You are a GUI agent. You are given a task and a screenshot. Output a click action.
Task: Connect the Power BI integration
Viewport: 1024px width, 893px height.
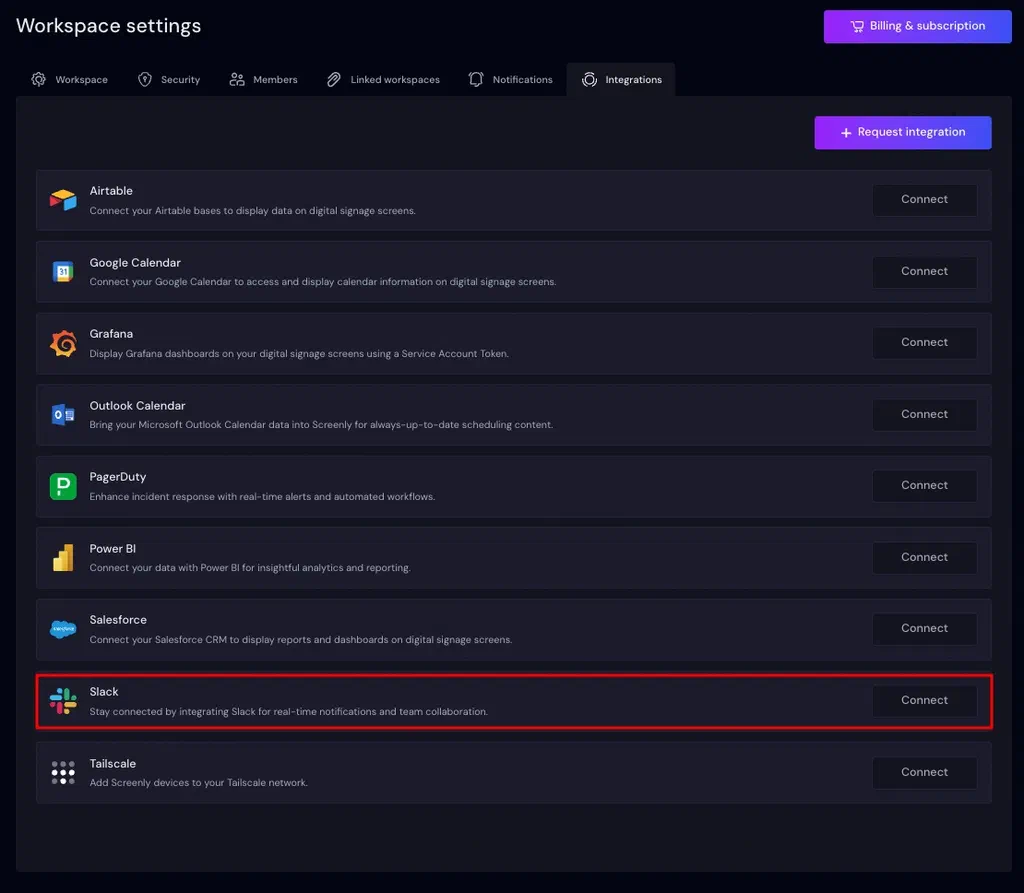point(925,557)
